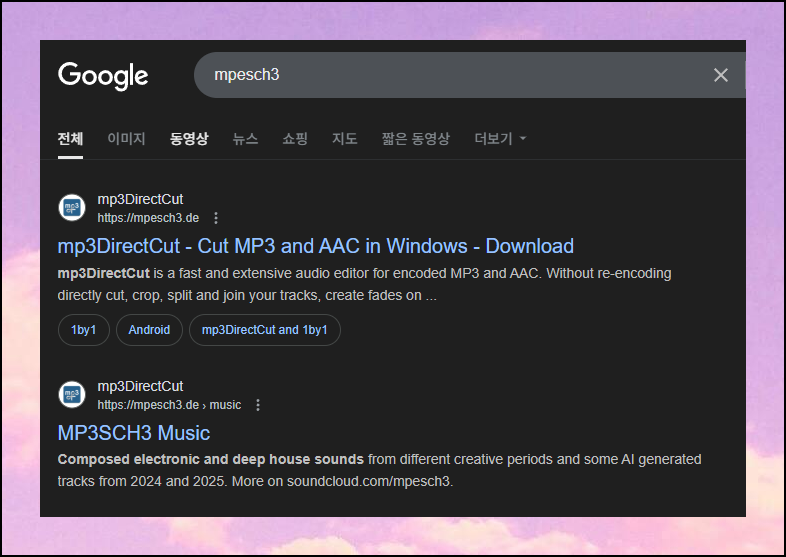Click the https://mpesch3.de › music URL text
The image size is (786, 557).
[169, 405]
